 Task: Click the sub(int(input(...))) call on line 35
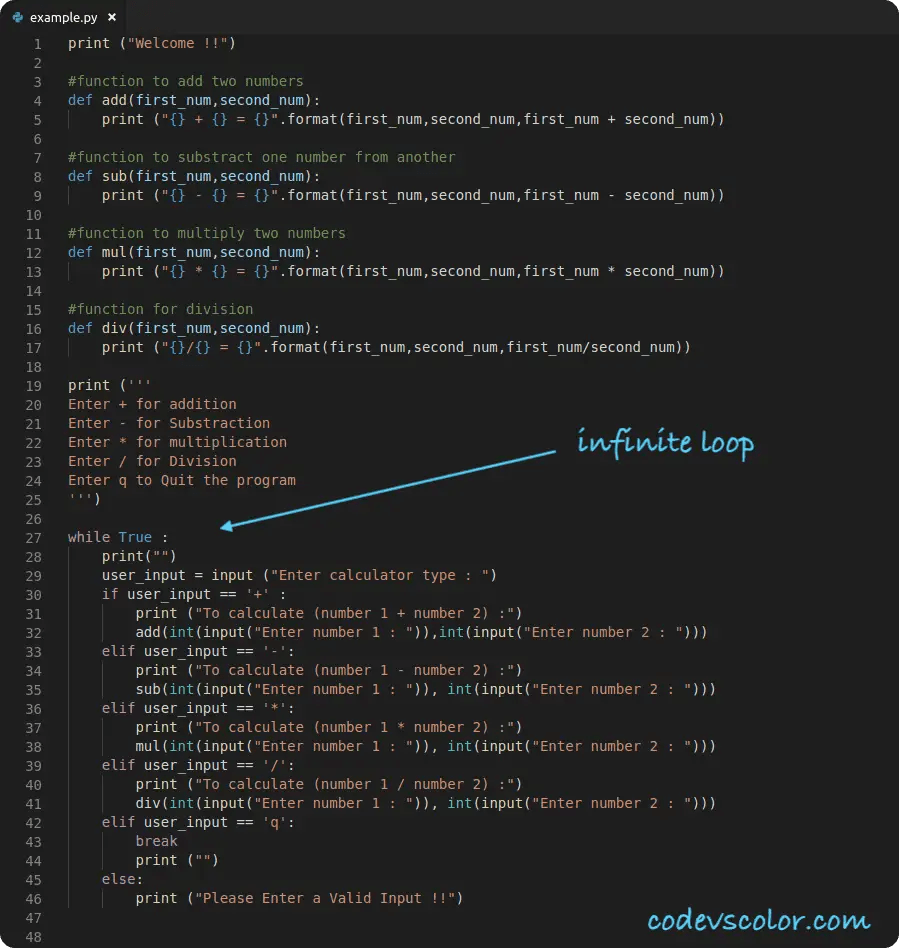(426, 689)
